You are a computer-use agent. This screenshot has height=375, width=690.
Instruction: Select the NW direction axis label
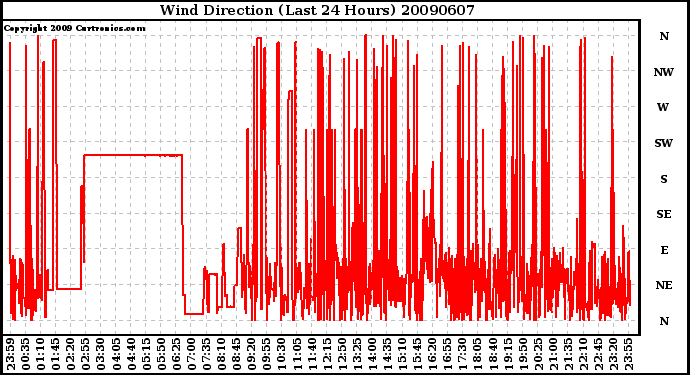point(664,72)
